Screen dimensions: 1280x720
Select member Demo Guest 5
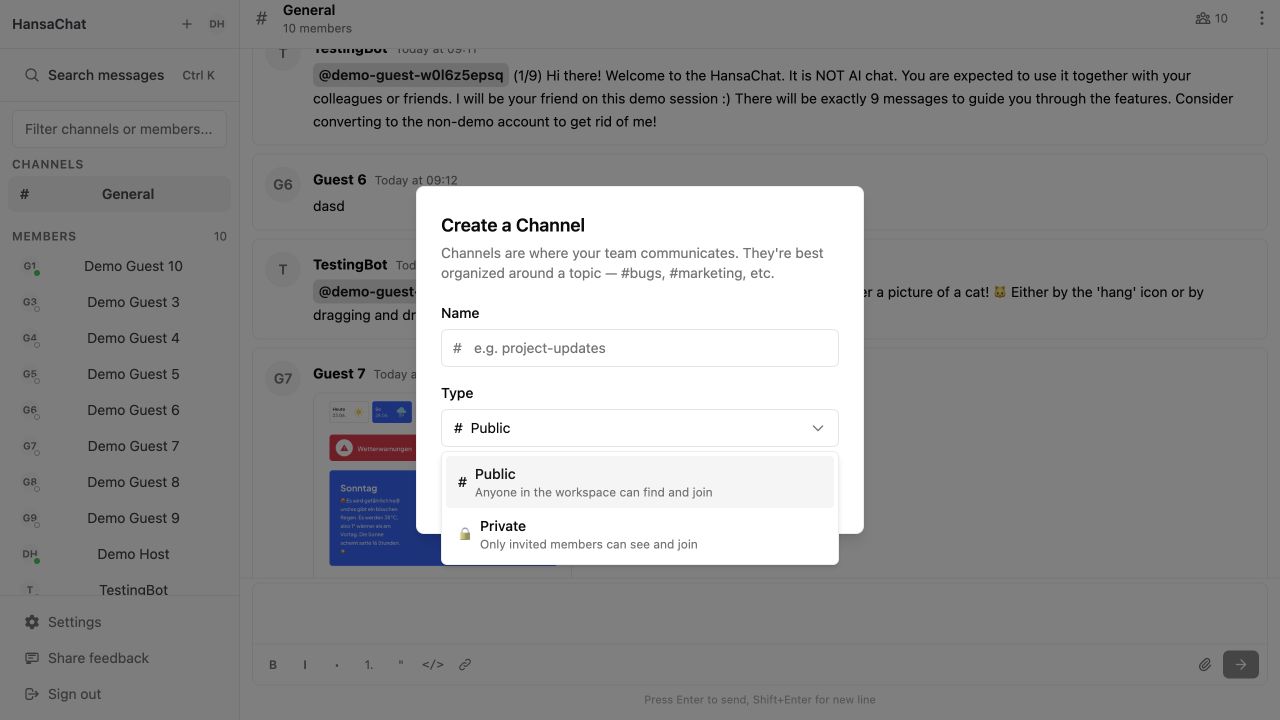coord(119,374)
